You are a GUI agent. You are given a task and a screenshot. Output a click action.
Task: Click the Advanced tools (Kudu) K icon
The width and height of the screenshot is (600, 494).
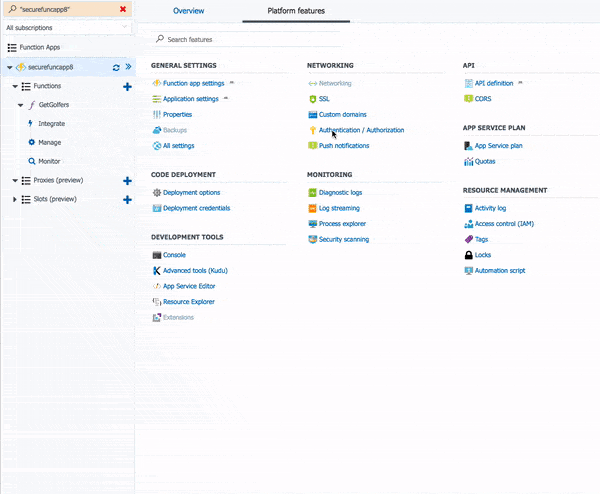pos(157,271)
